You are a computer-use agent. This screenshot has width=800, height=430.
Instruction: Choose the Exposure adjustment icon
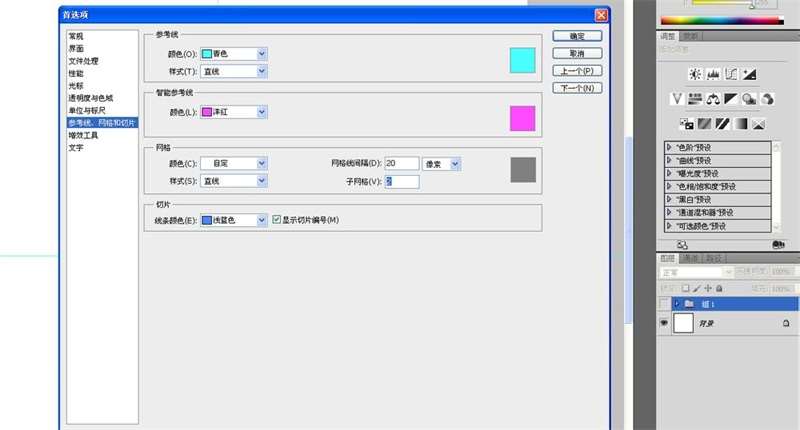tap(749, 74)
